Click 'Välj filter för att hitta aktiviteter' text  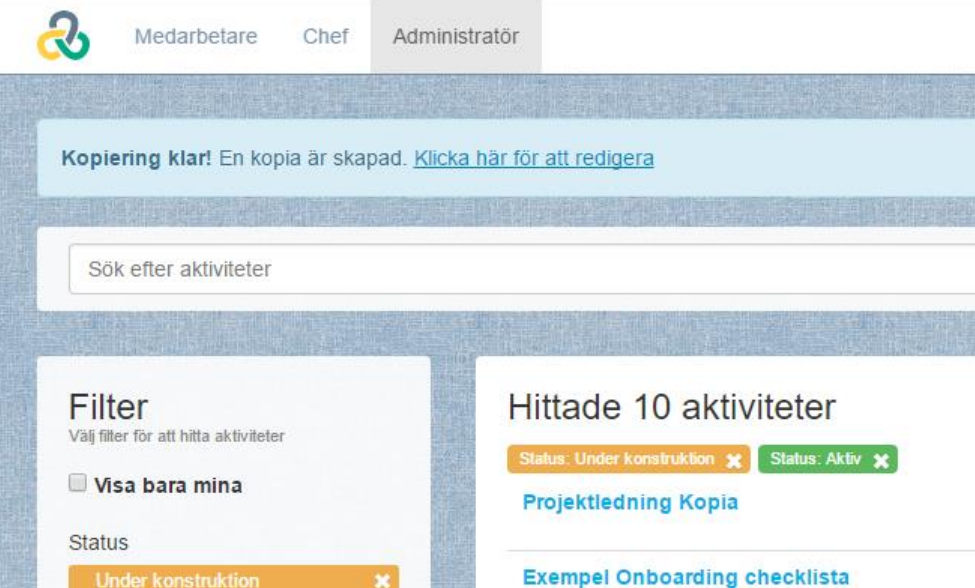(177, 436)
